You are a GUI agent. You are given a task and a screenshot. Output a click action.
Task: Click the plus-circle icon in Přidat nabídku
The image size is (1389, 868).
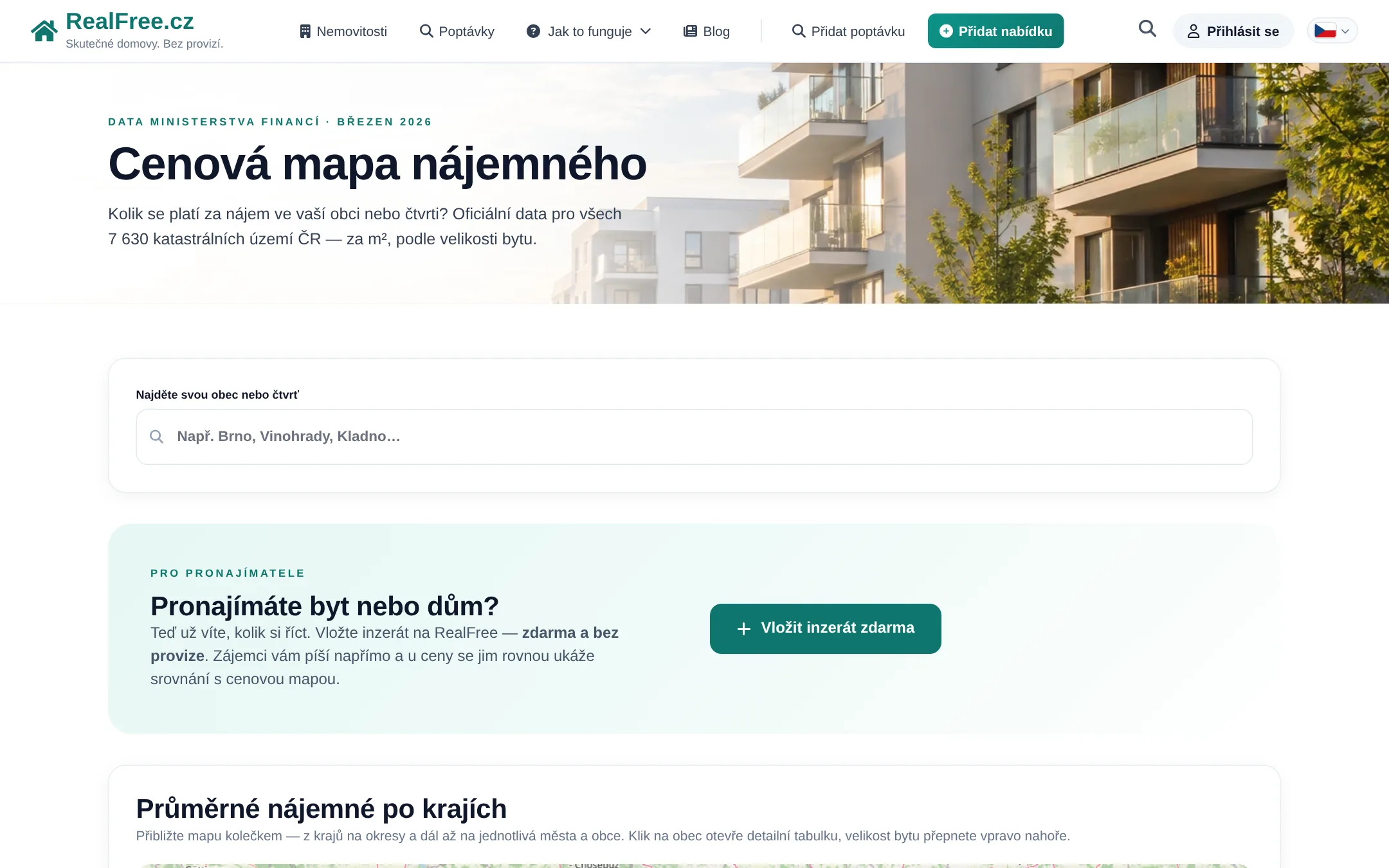click(946, 31)
